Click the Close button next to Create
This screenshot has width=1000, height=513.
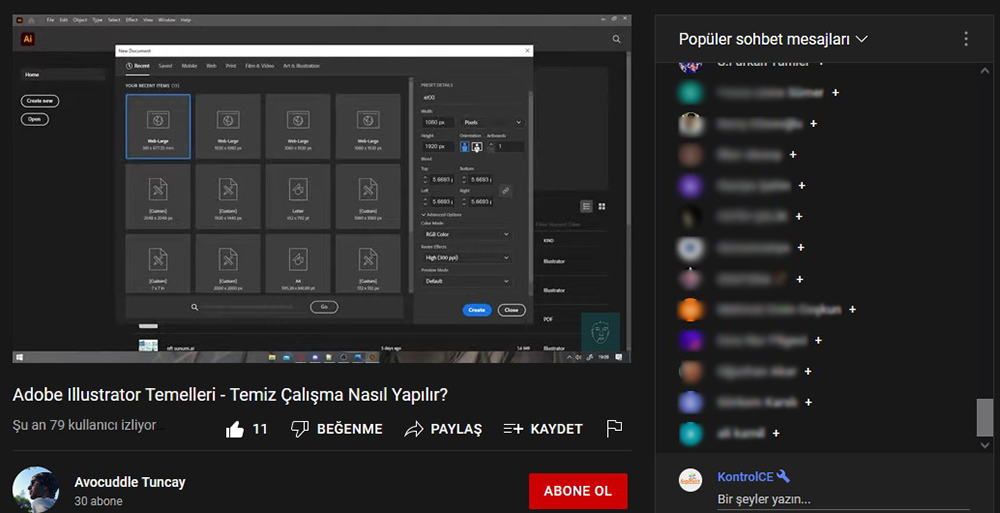pos(511,310)
